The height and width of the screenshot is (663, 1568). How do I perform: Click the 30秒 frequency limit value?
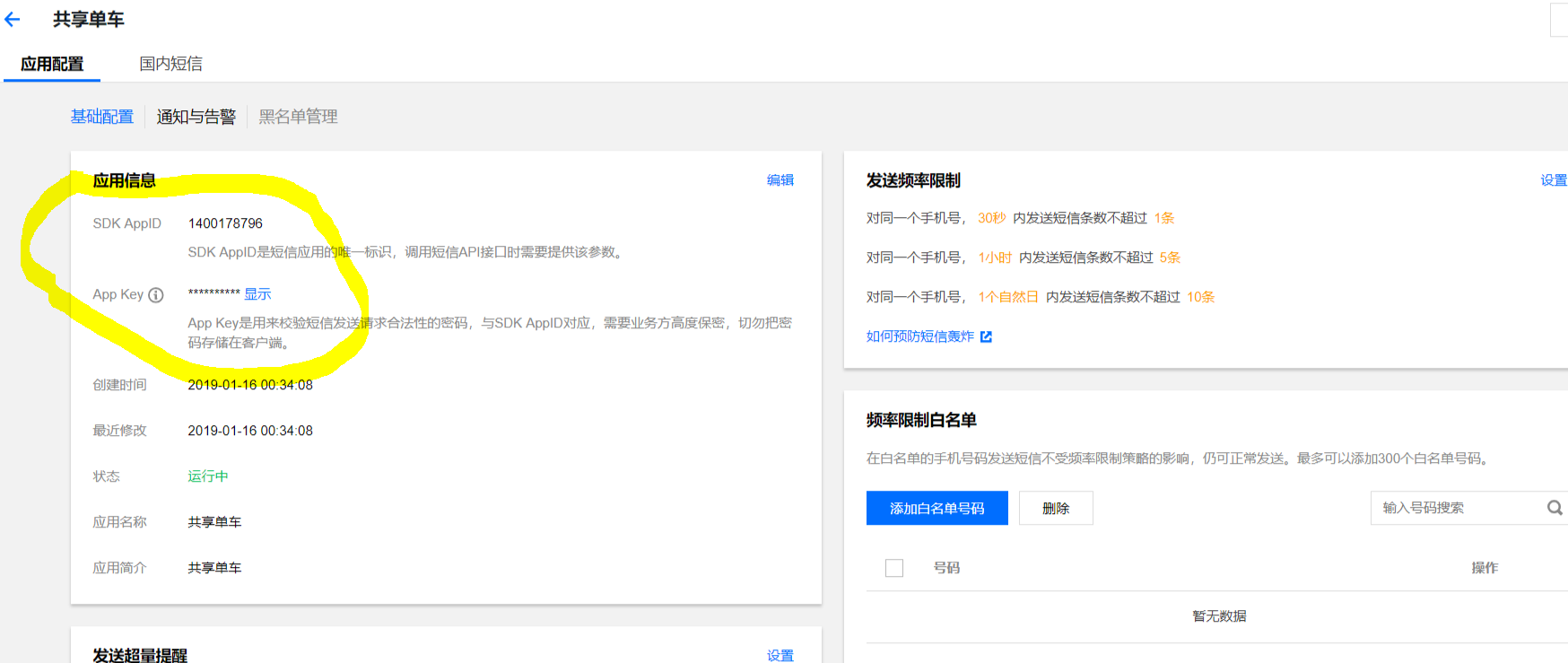pyautogui.click(x=991, y=218)
